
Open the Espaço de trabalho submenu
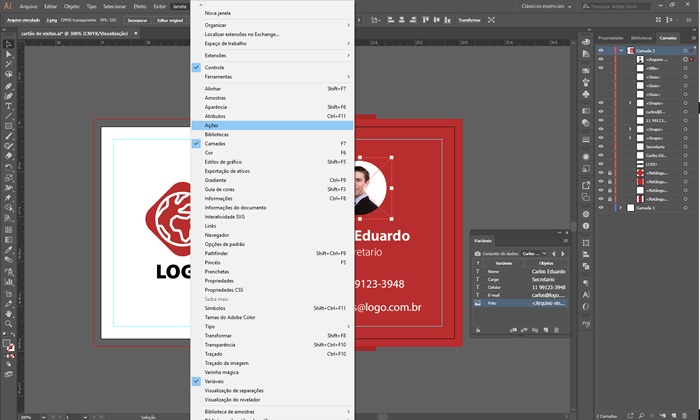[x=272, y=44]
